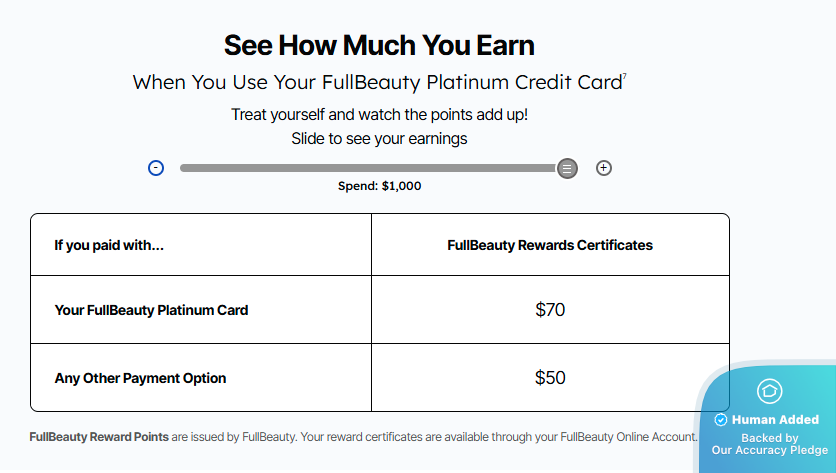The image size is (836, 473).
Task: Click the footnote 7 superscript
Action: click(x=625, y=76)
